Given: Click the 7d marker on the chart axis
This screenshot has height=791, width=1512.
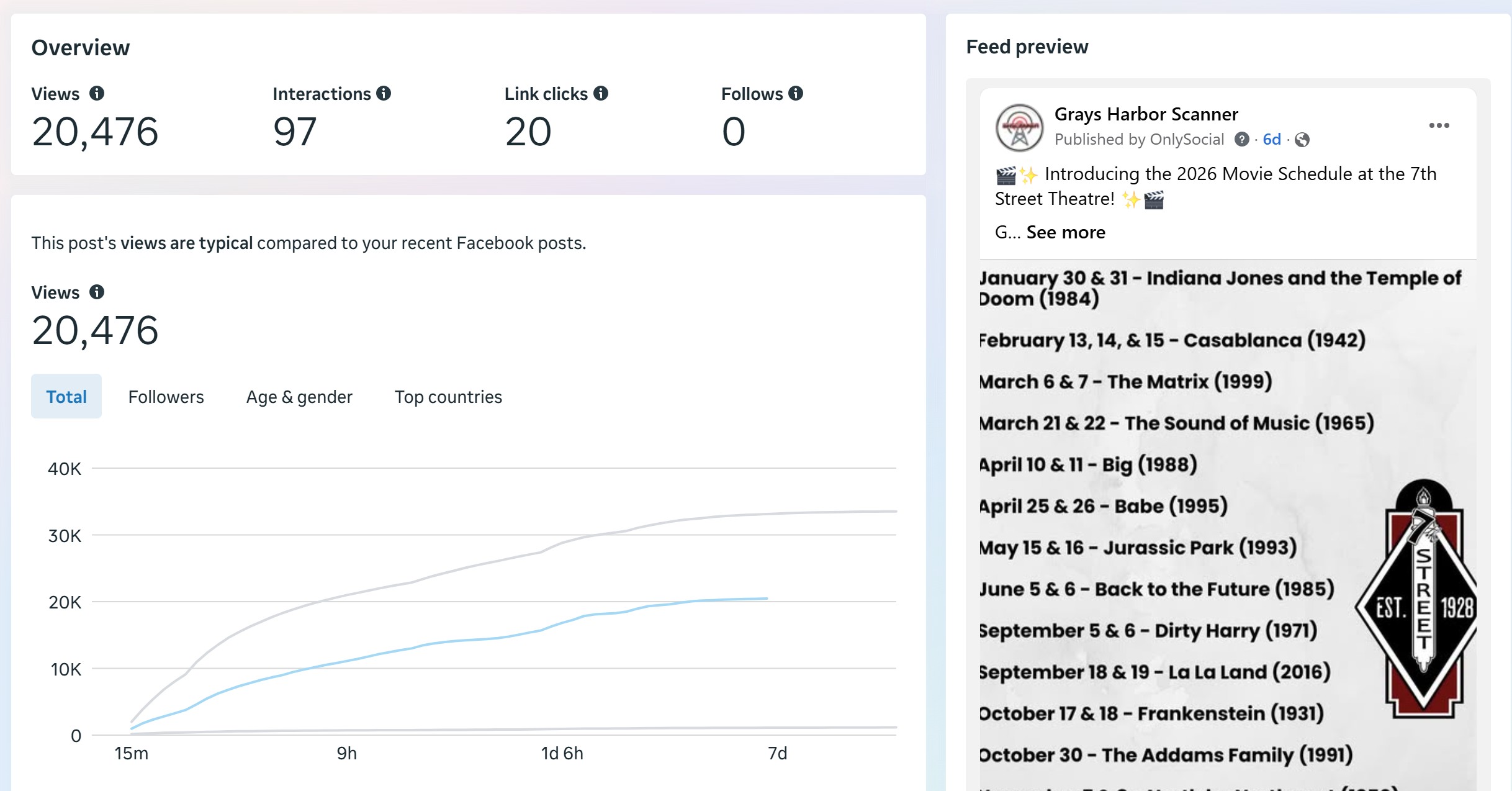Looking at the screenshot, I should point(777,753).
